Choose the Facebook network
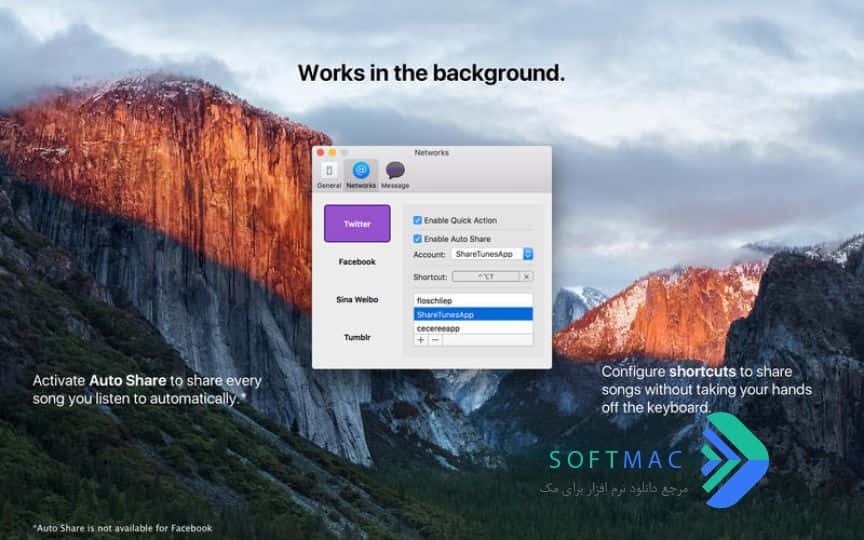 357,262
